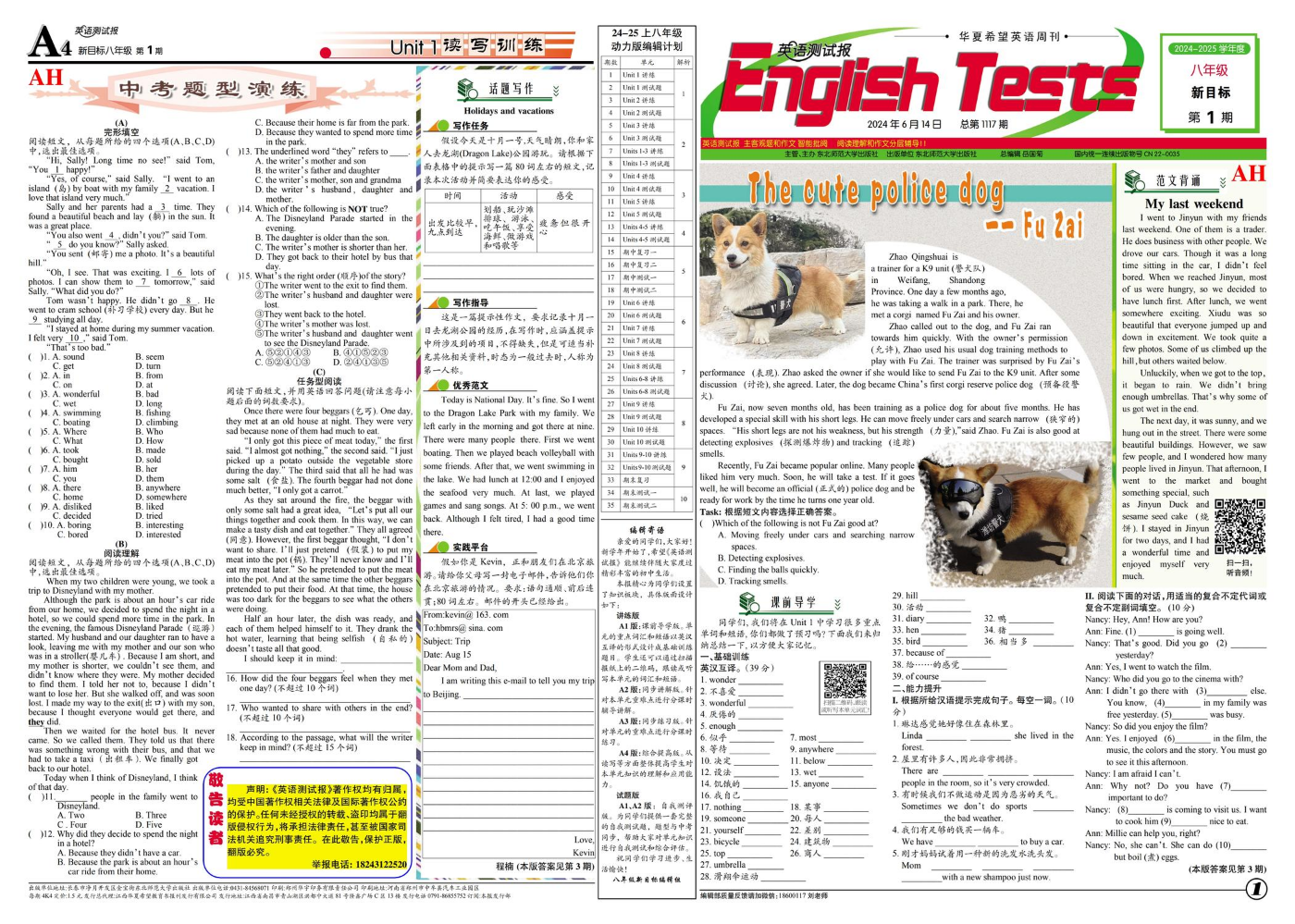The image size is (1295, 924).
Task: Click the green flag marker before 优秀范文
Action: pyautogui.click(x=438, y=385)
